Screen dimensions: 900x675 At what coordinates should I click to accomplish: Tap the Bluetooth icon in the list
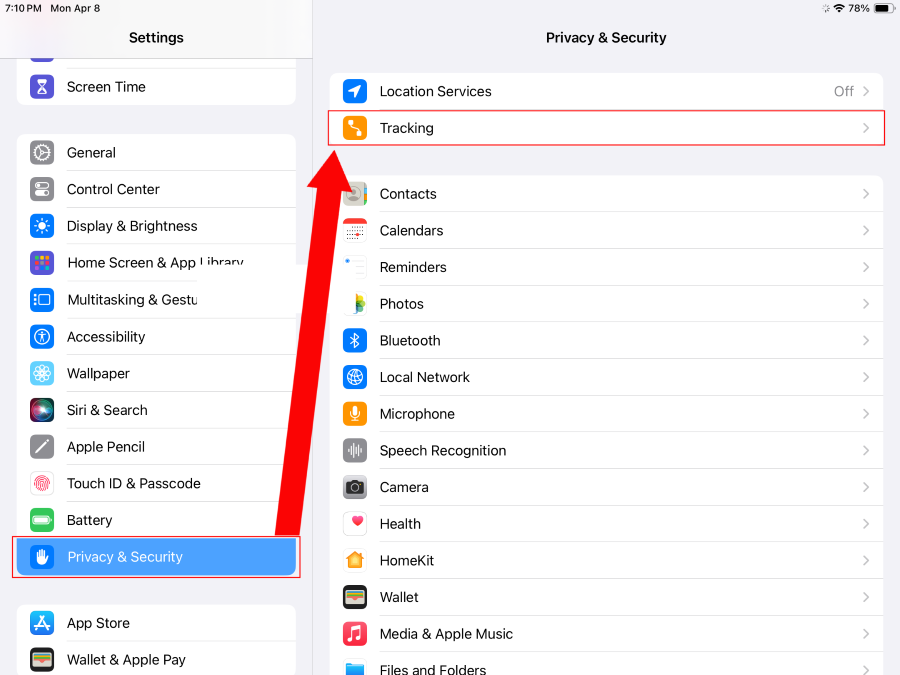pyautogui.click(x=355, y=341)
